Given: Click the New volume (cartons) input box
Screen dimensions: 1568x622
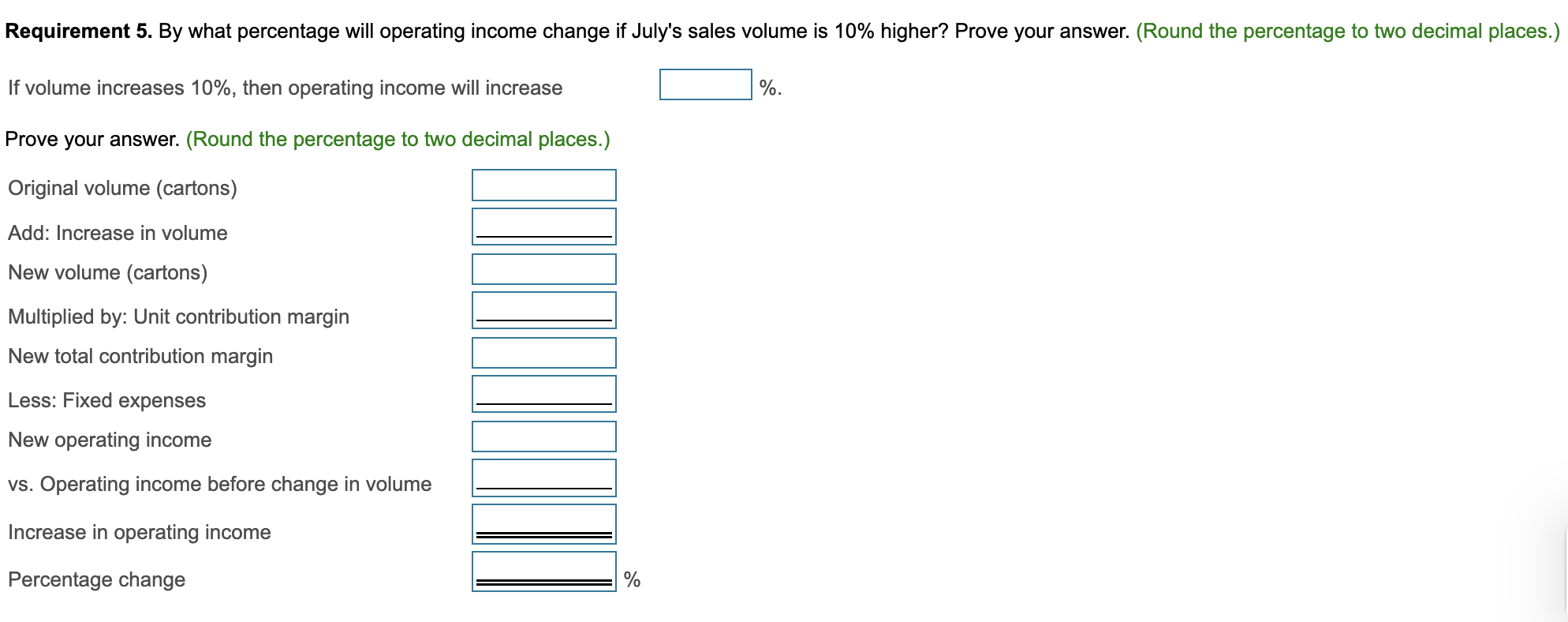Looking at the screenshot, I should pos(543,269).
